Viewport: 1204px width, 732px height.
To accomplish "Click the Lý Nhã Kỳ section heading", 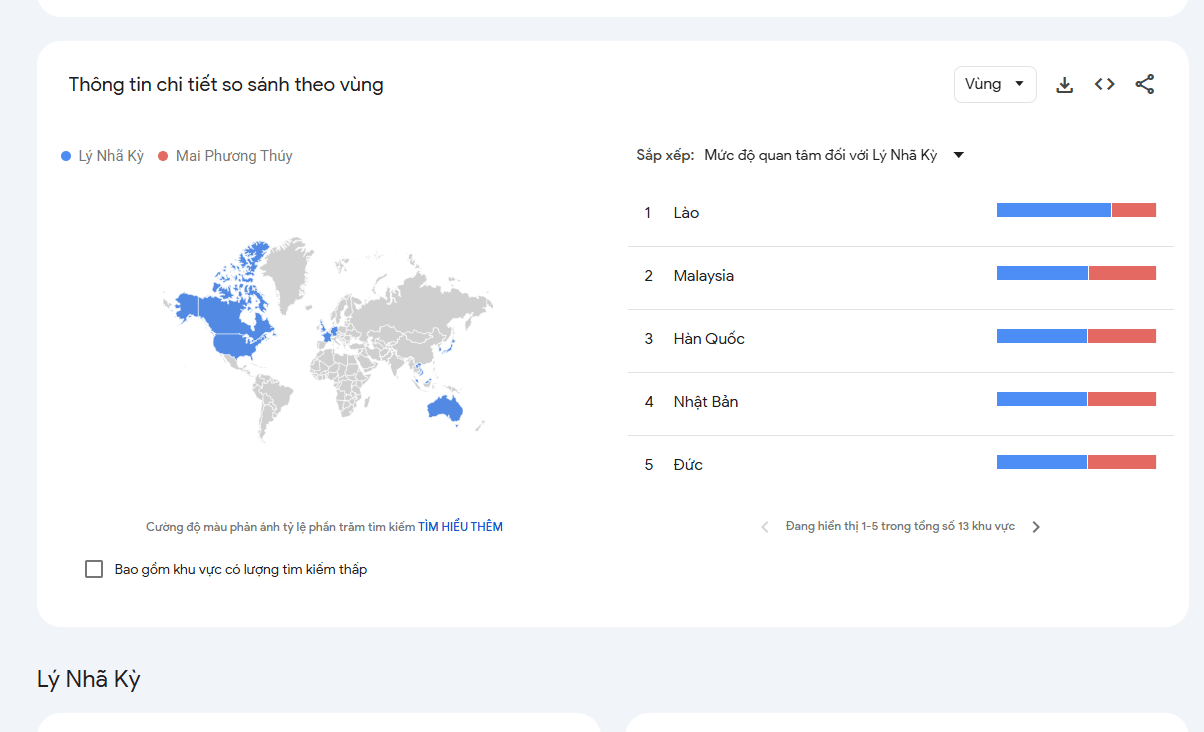I will 89,680.
